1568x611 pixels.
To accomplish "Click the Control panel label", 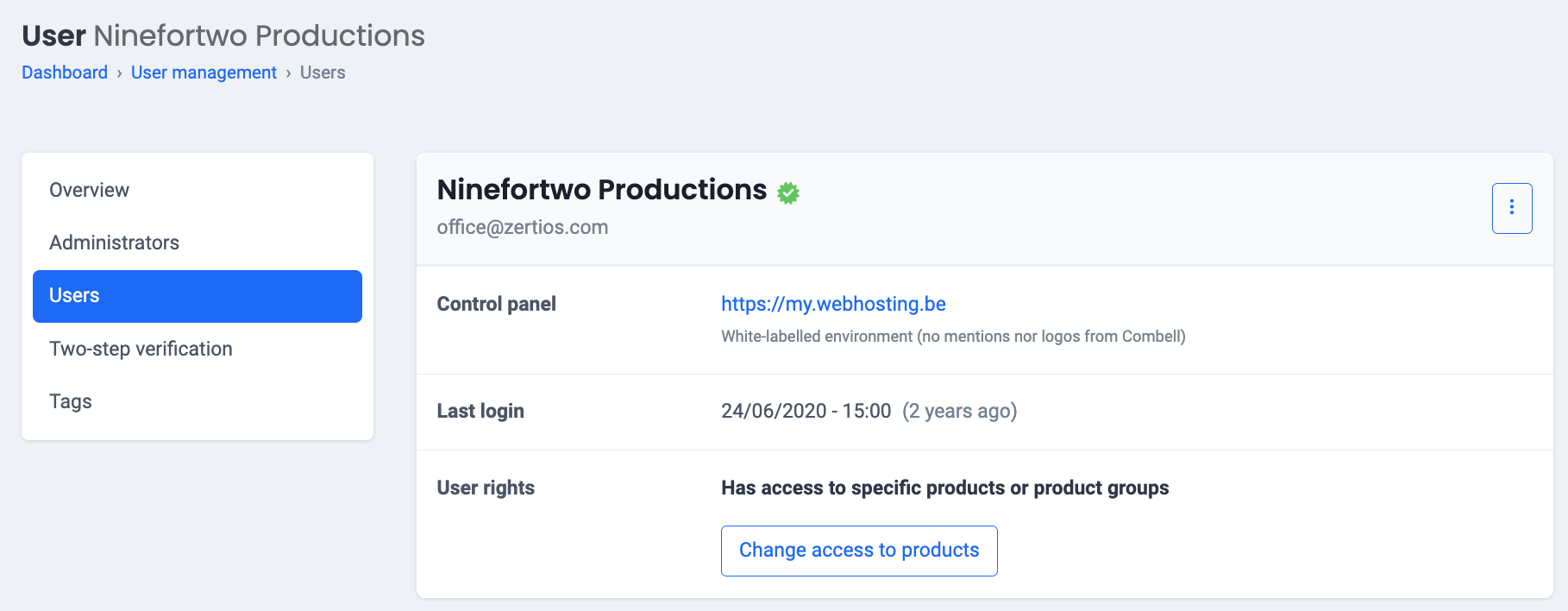I will 496,304.
